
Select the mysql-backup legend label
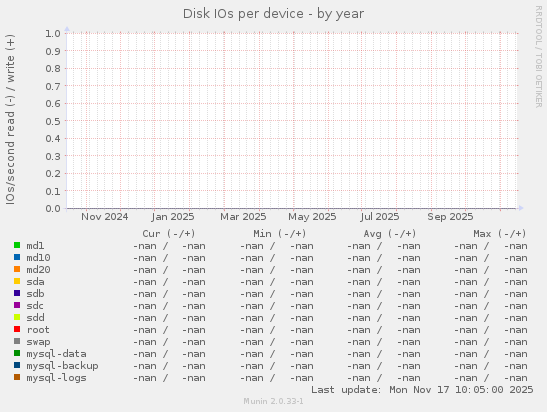(x=62, y=366)
